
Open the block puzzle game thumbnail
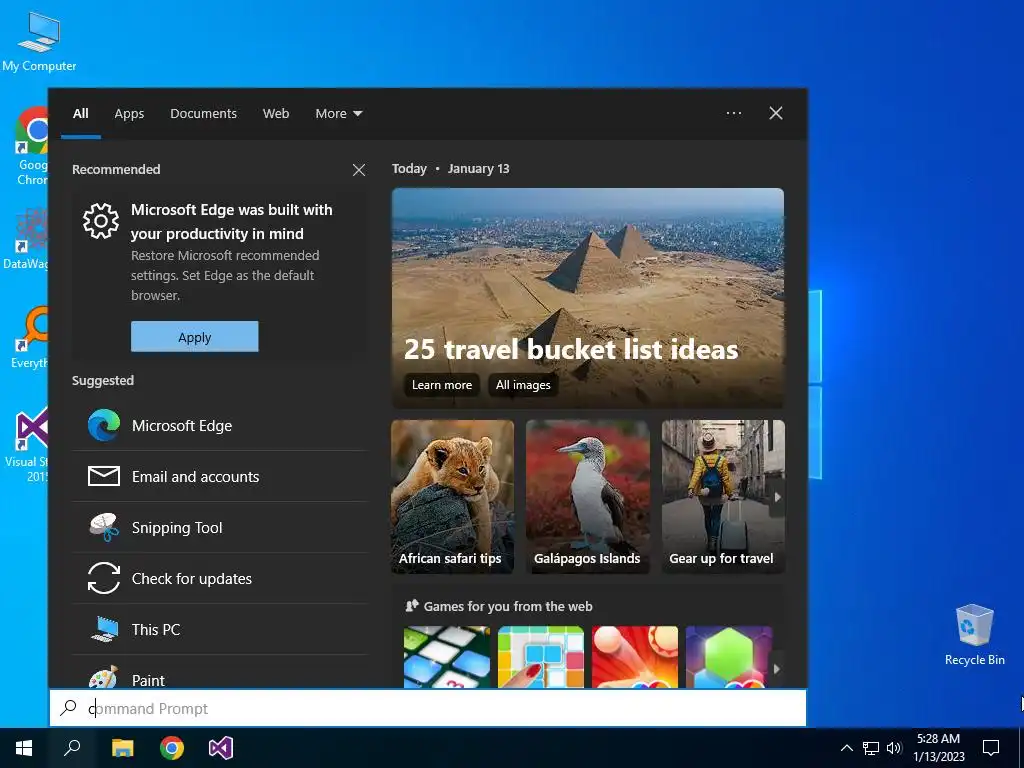(541, 657)
